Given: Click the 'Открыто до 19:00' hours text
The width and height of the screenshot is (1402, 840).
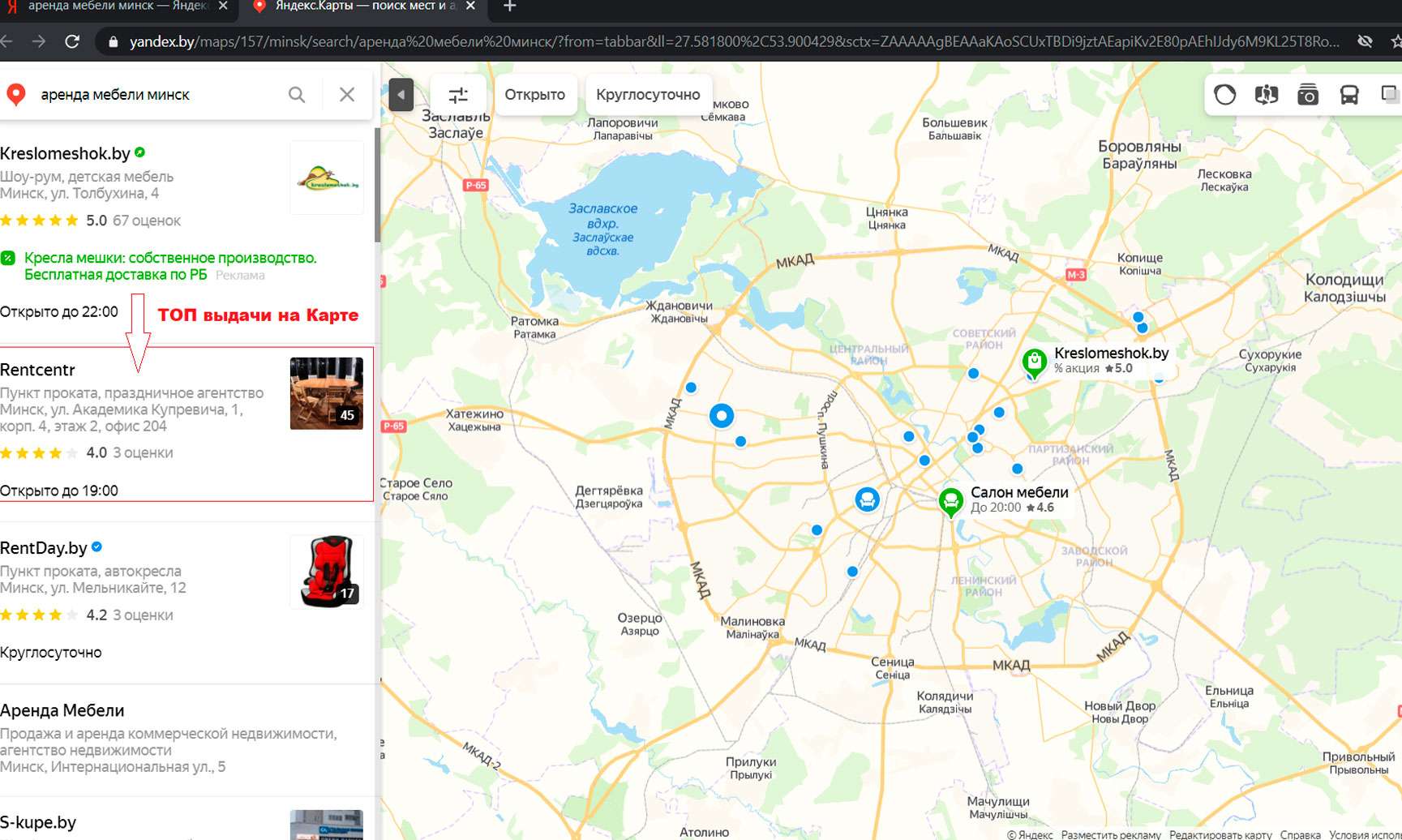Looking at the screenshot, I should (59, 491).
